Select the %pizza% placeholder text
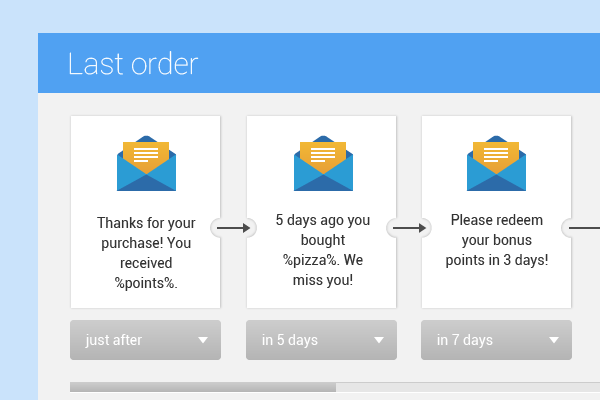Screen dimensions: 600x400 click(311, 260)
